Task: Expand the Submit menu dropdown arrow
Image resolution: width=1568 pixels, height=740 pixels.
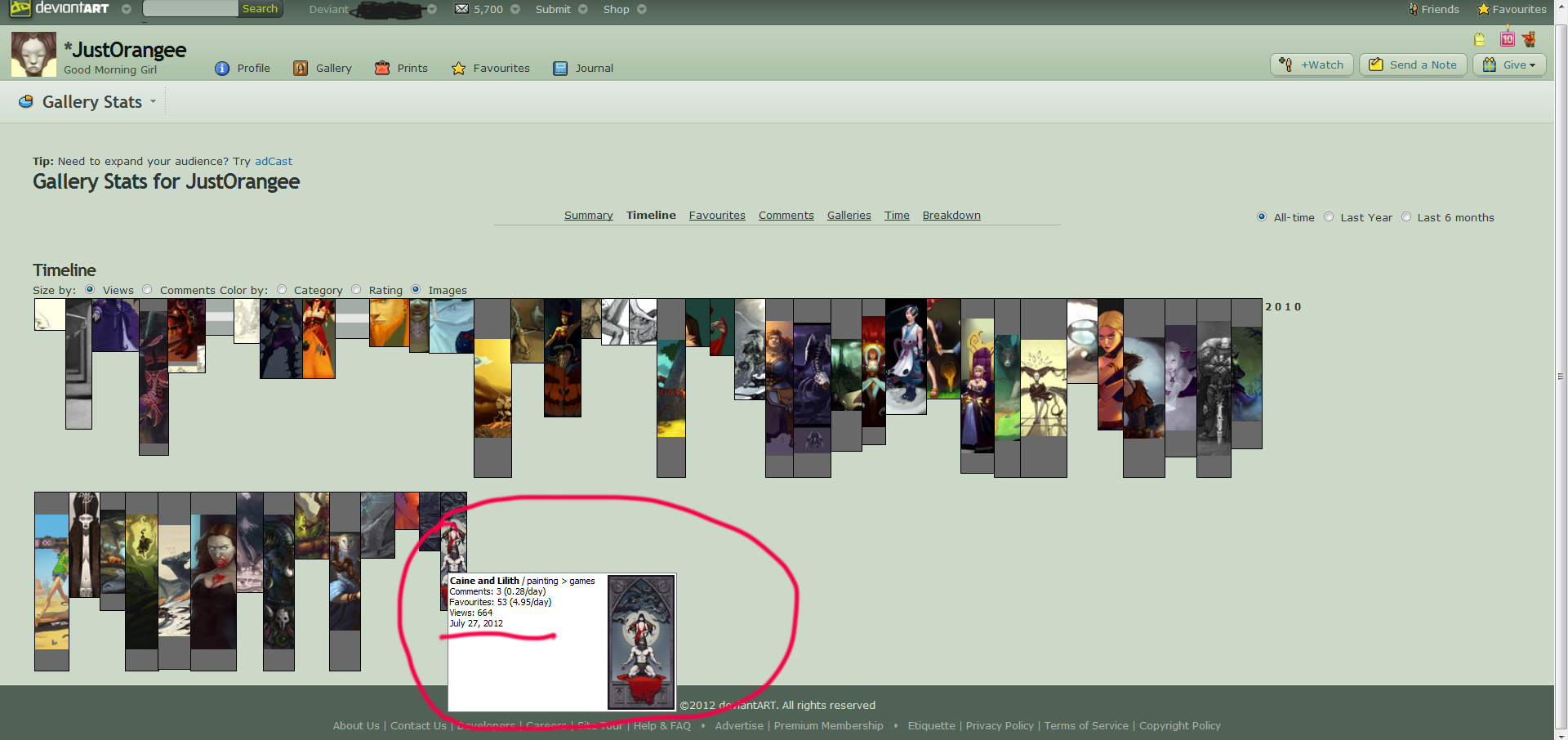Action: 583,9
